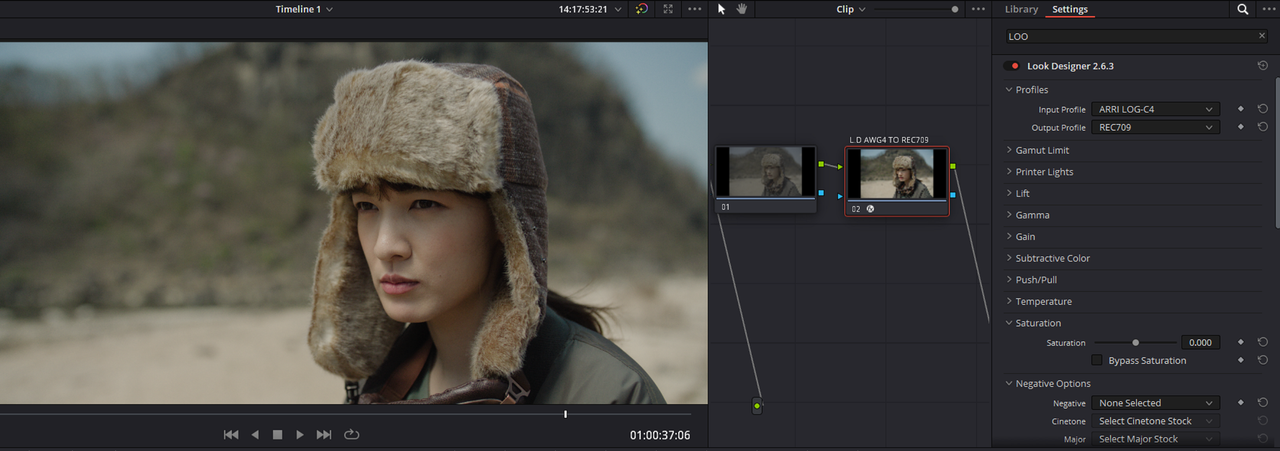Click the green node graph output connector
1280x451 pixels.
pos(757,406)
